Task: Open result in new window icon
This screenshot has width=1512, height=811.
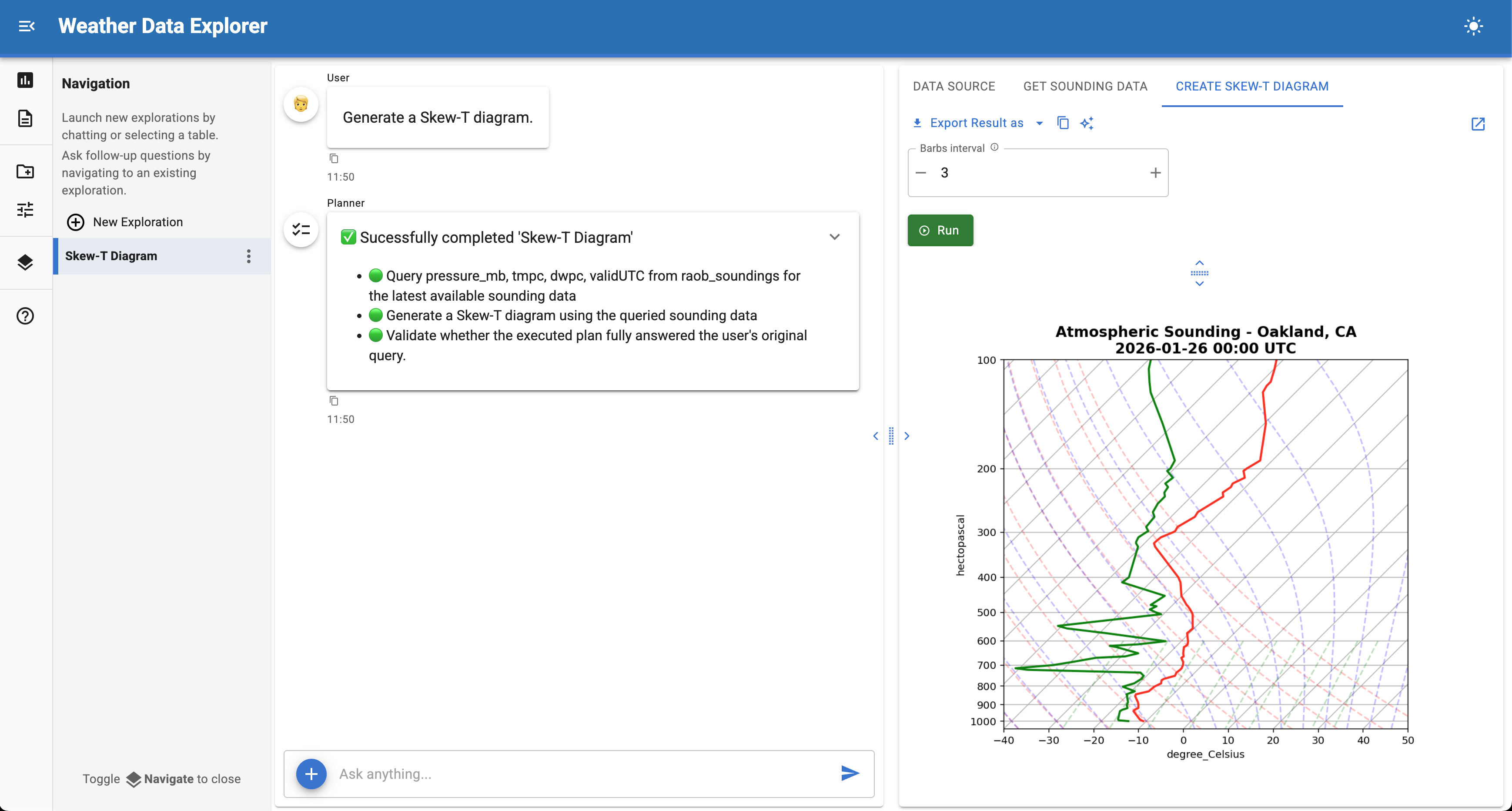Action: click(x=1478, y=124)
